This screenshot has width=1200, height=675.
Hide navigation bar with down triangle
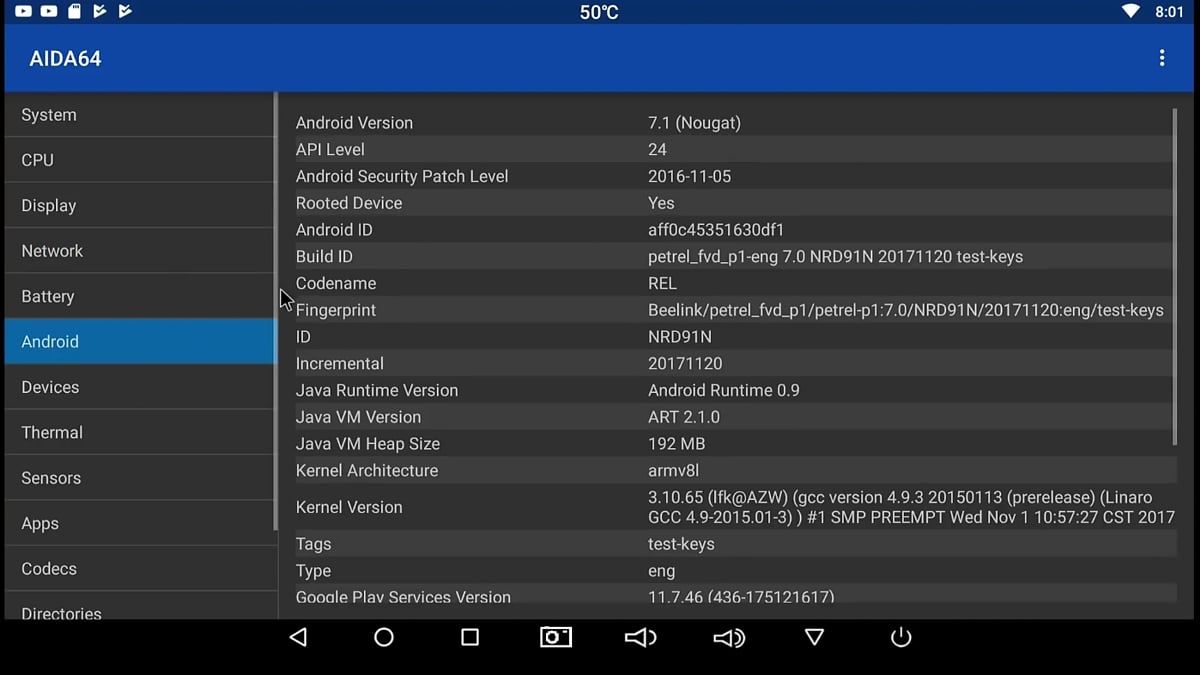point(814,637)
